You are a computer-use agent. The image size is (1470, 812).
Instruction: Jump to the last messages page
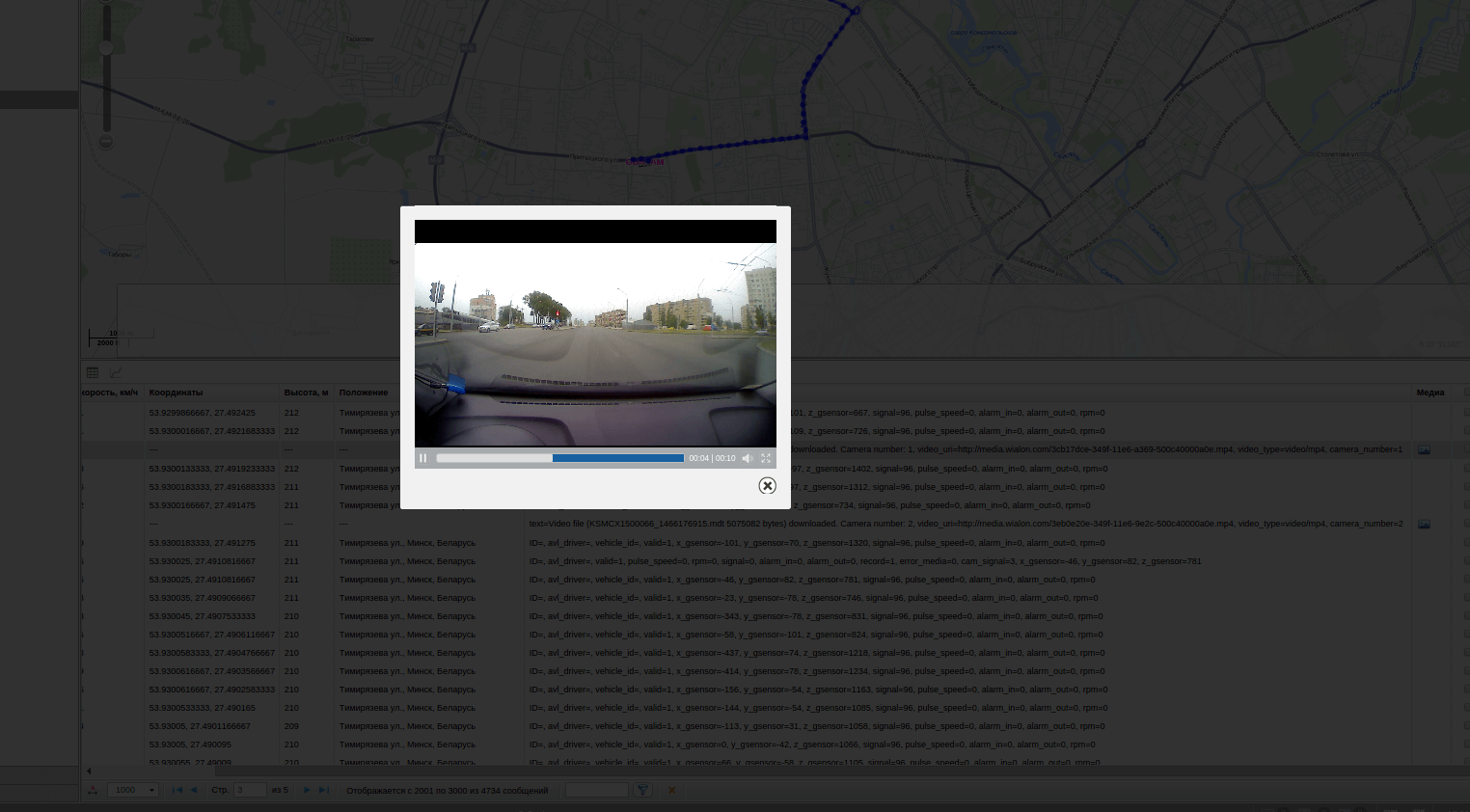click(x=323, y=790)
